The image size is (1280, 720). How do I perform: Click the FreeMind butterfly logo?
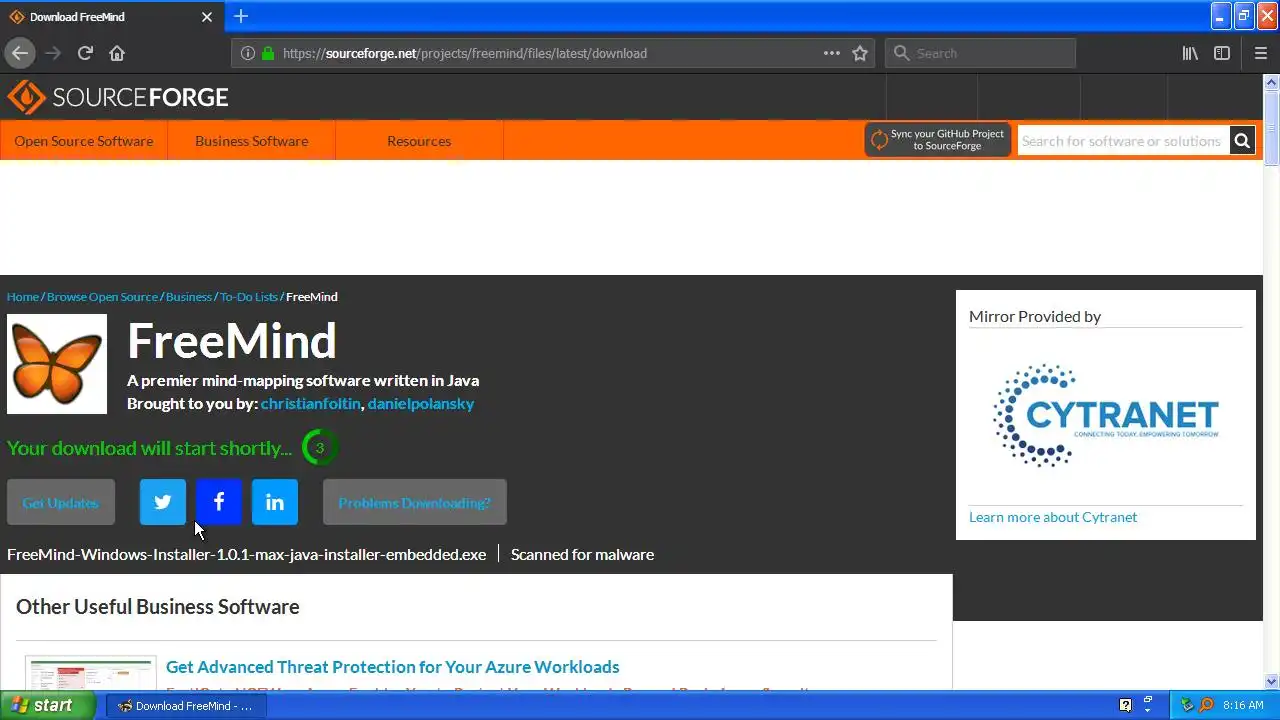(57, 364)
